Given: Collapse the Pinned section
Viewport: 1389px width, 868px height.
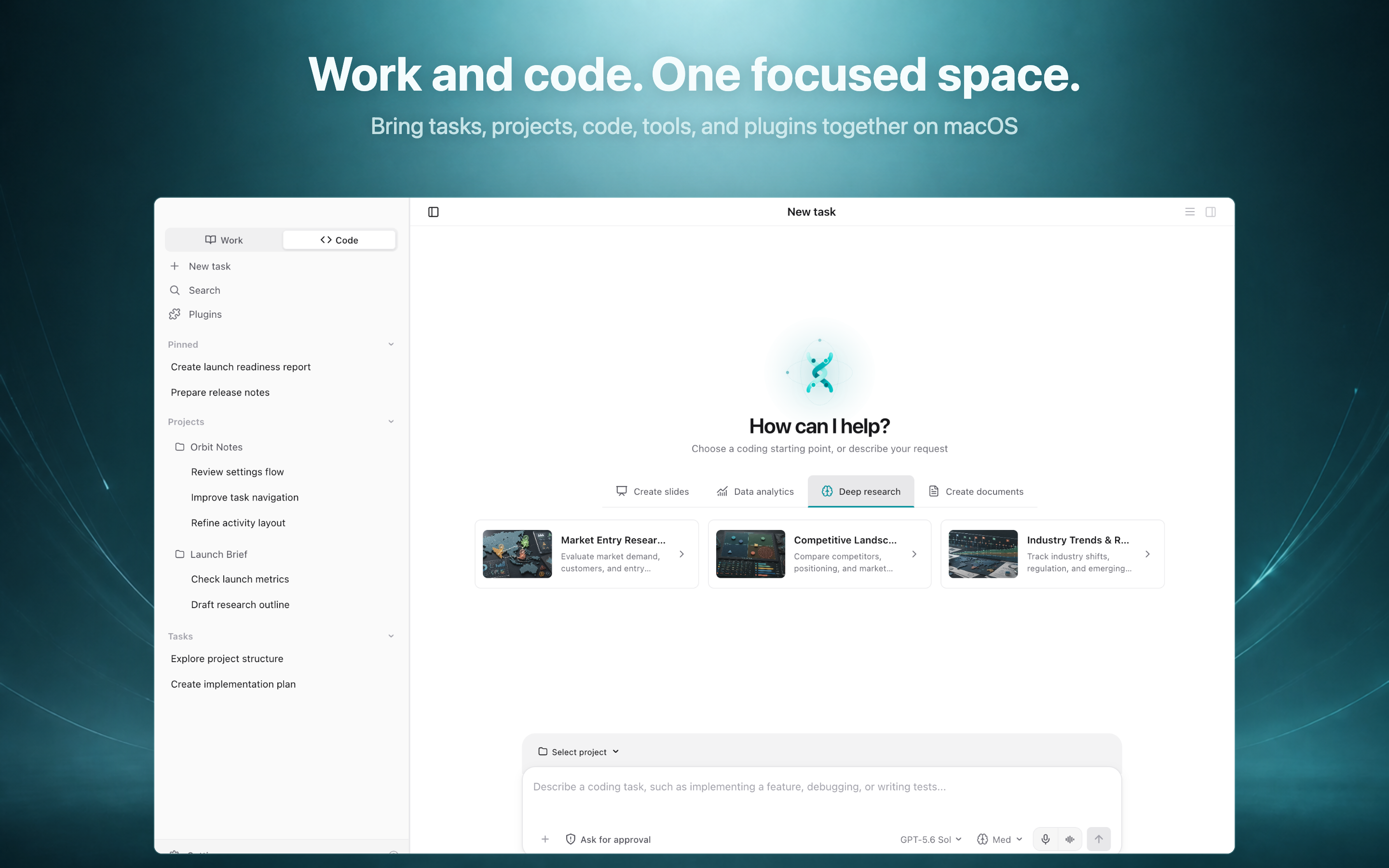Looking at the screenshot, I should pos(391,344).
